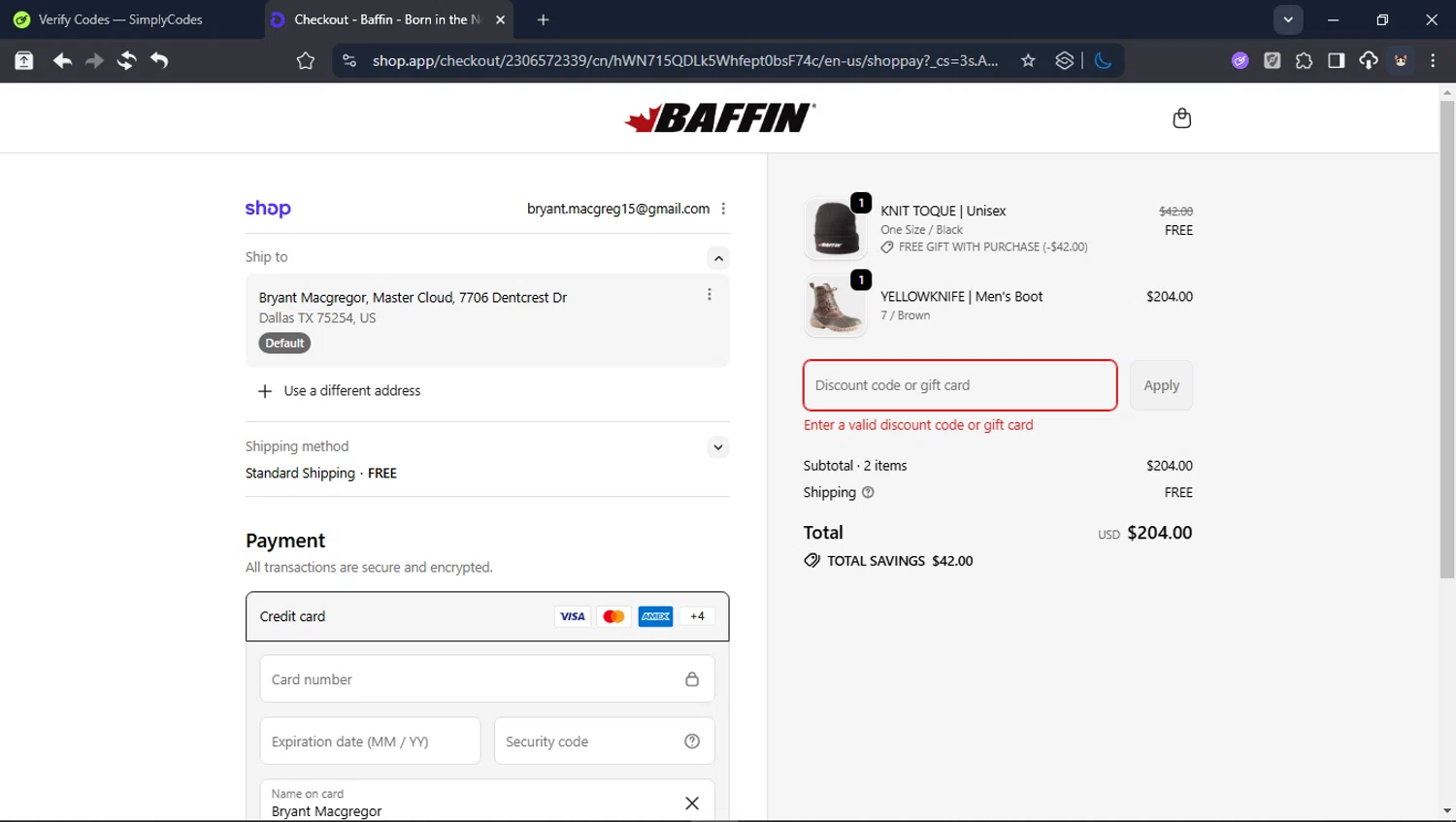Click the bryant.macgreg15@gmail.com email
The width and height of the screenshot is (1456, 822).
[x=618, y=209]
